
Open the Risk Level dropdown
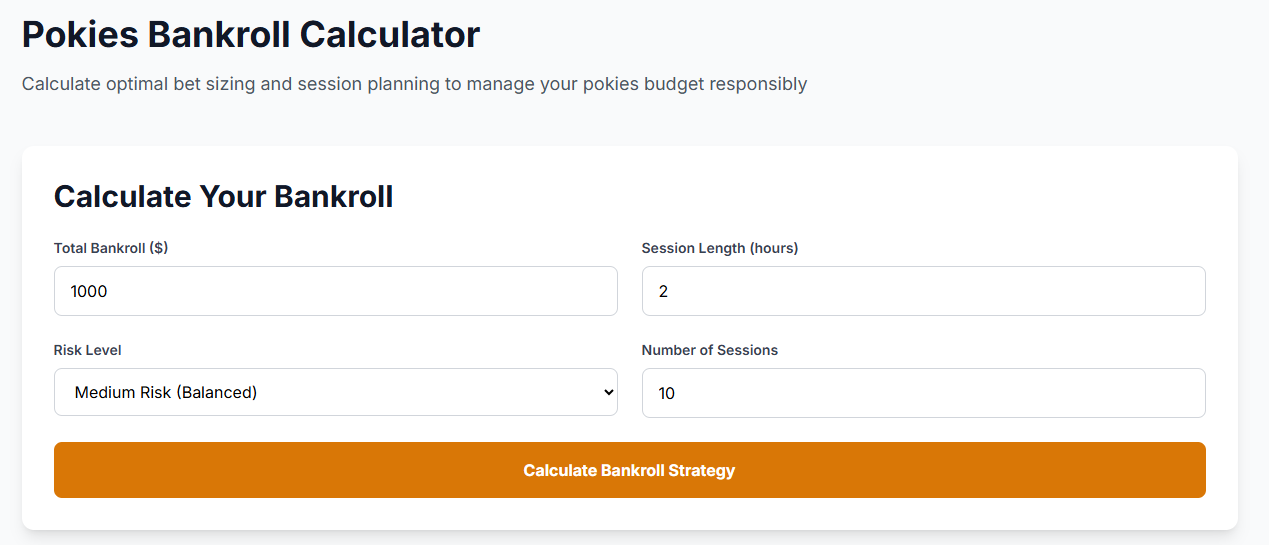(335, 392)
